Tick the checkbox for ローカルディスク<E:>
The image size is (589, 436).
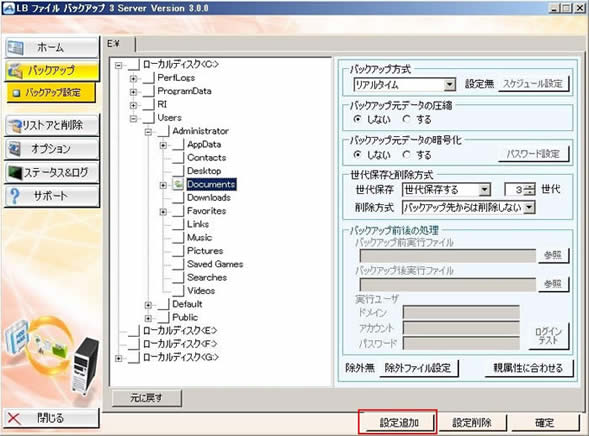coord(134,331)
